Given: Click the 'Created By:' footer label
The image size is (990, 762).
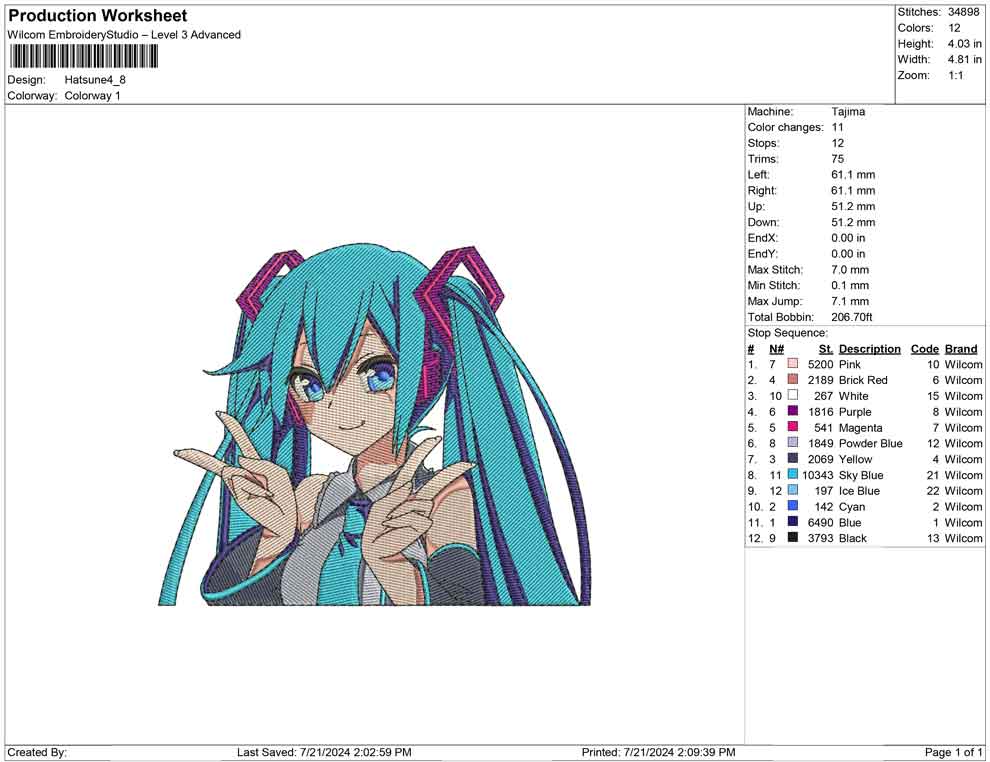Looking at the screenshot, I should (x=37, y=752).
